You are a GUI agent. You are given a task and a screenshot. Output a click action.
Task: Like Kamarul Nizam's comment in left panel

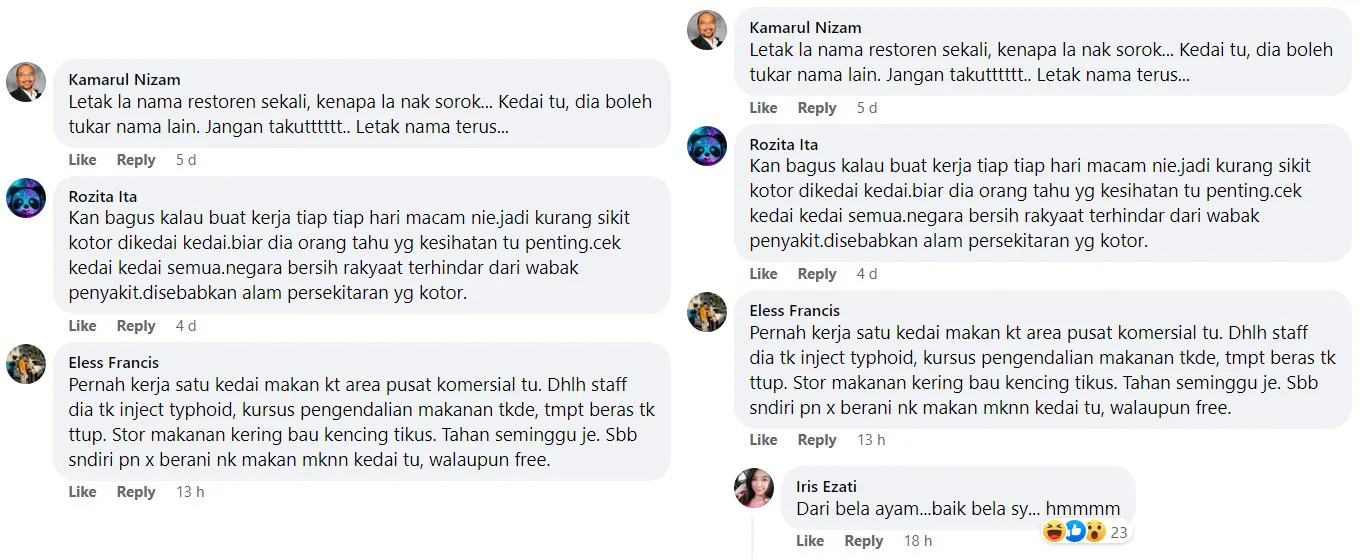click(x=82, y=160)
